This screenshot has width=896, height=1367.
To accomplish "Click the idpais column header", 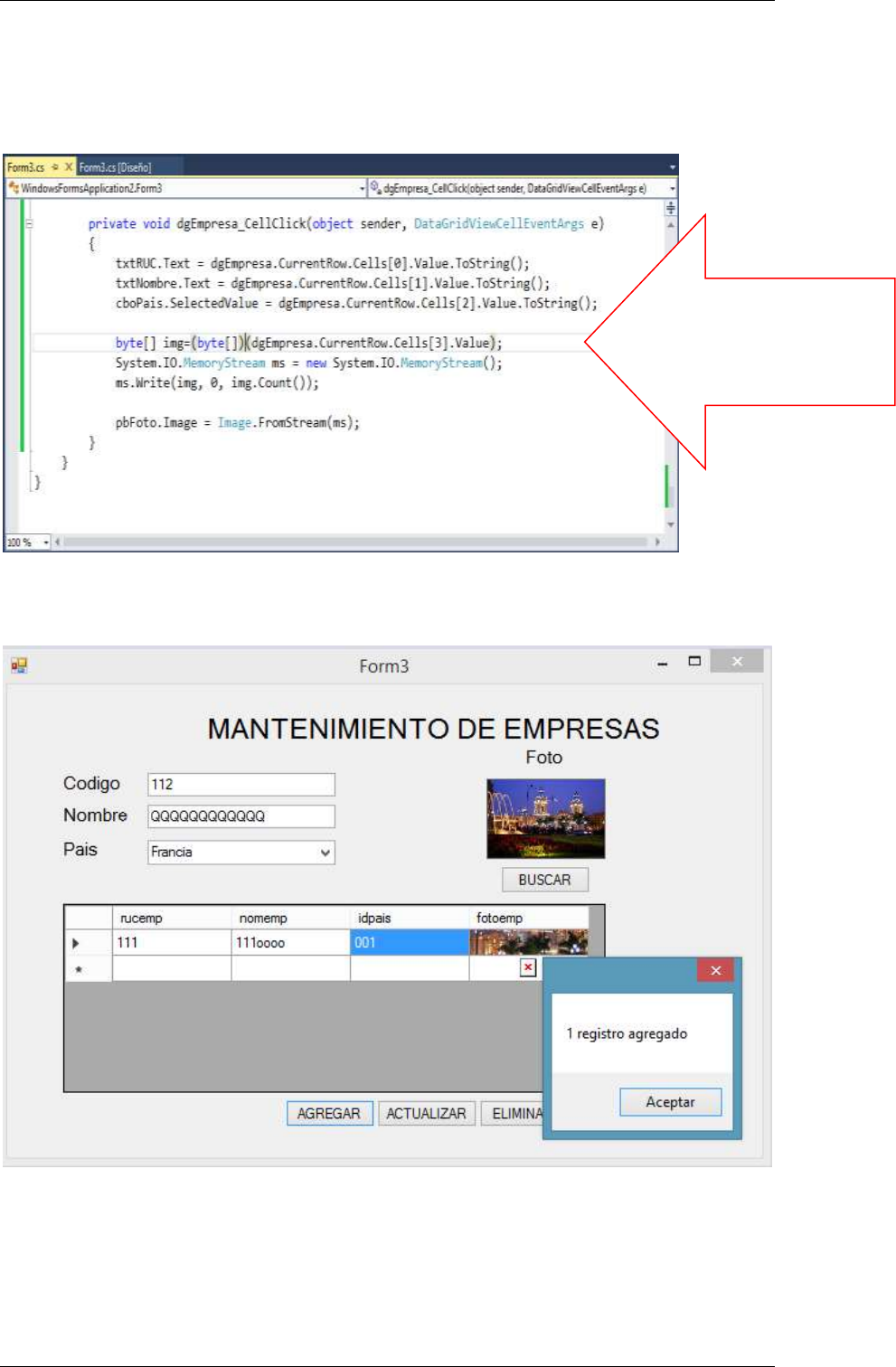I will (x=410, y=918).
